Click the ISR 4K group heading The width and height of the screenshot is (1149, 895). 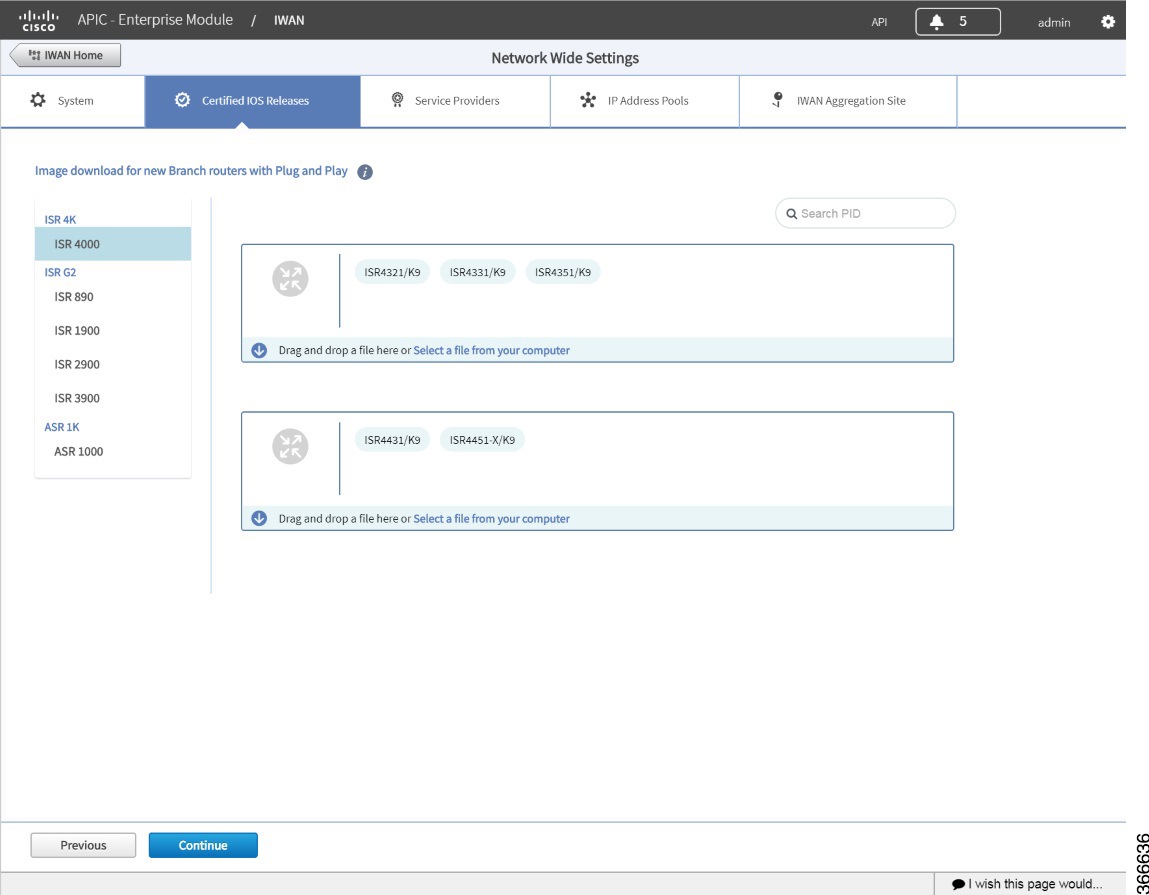[60, 220]
